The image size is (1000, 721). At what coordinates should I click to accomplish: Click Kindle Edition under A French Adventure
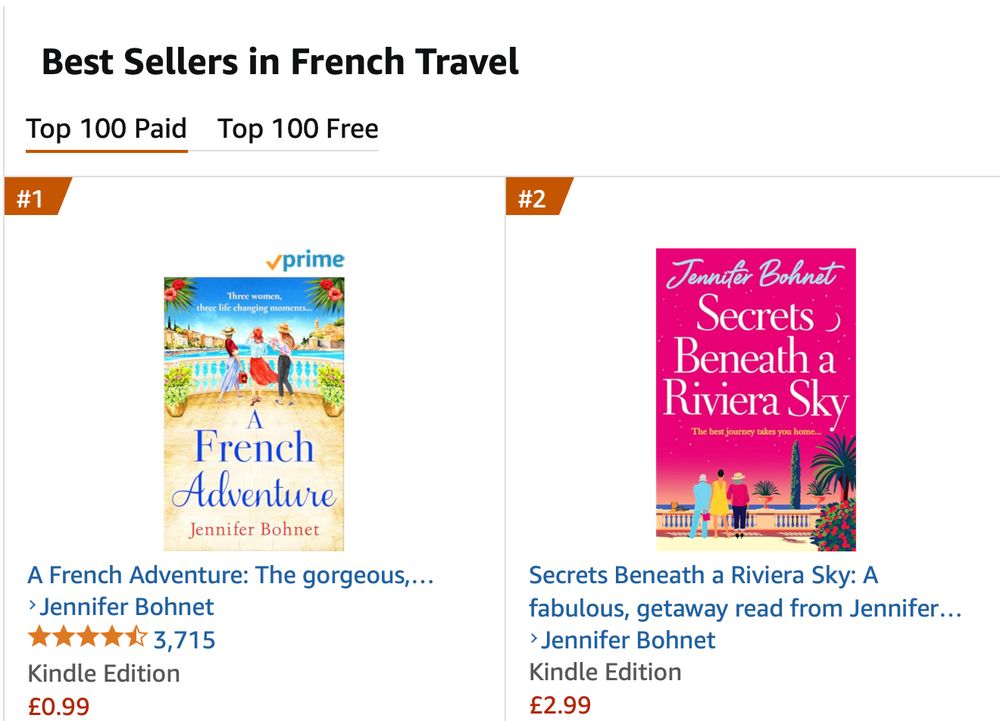(104, 673)
